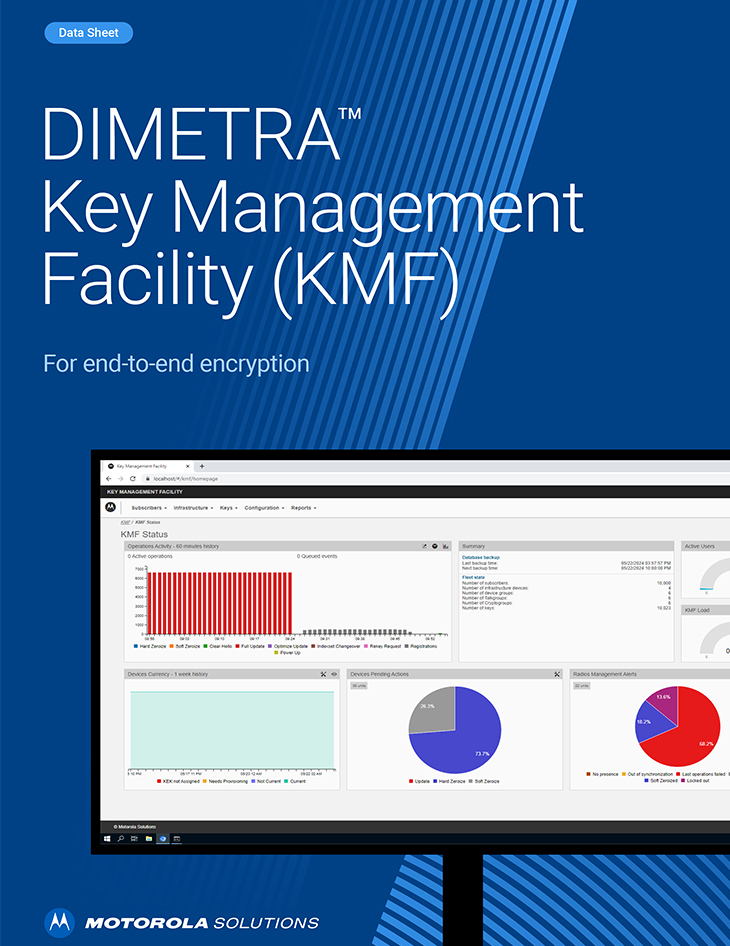This screenshot has height=946, width=730.
Task: Reload the KMF page
Action: [133, 478]
